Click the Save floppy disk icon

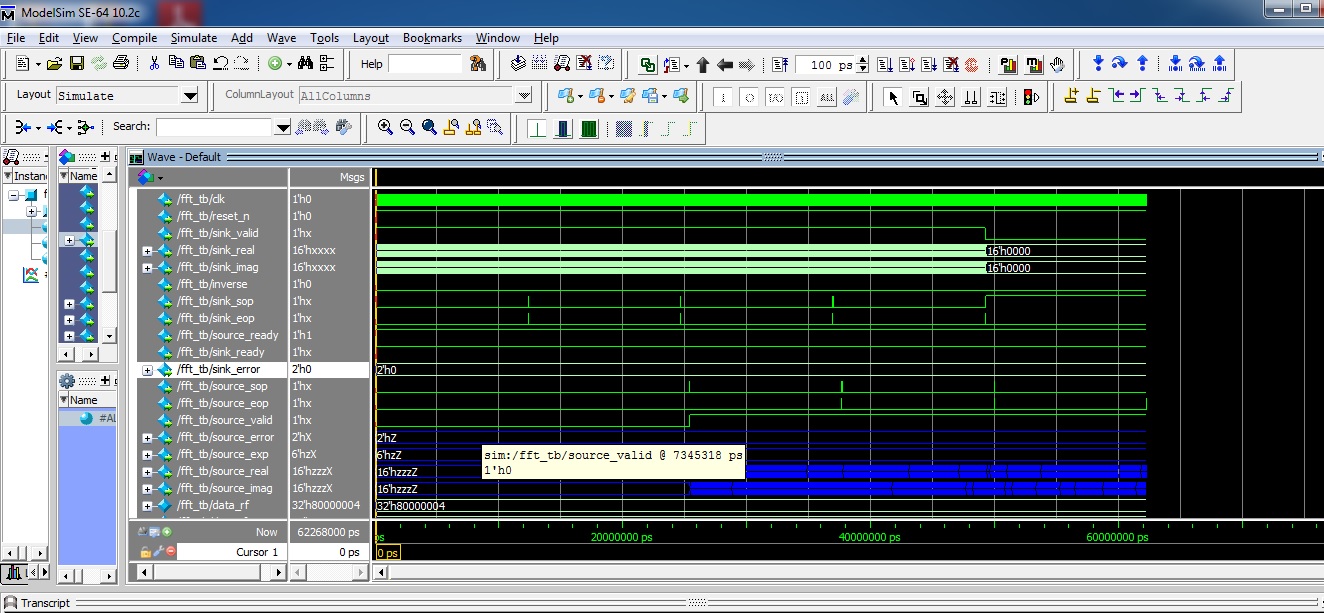pos(76,64)
